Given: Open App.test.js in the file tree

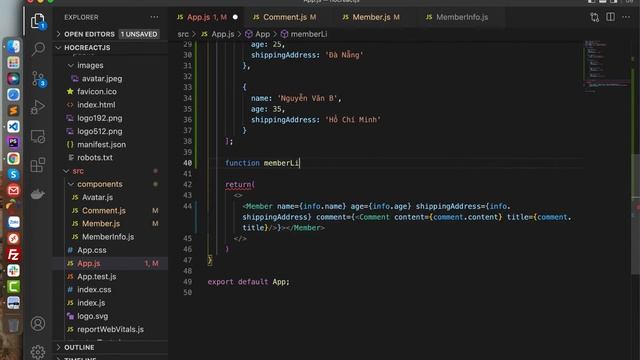Looking at the screenshot, I should point(96,277).
